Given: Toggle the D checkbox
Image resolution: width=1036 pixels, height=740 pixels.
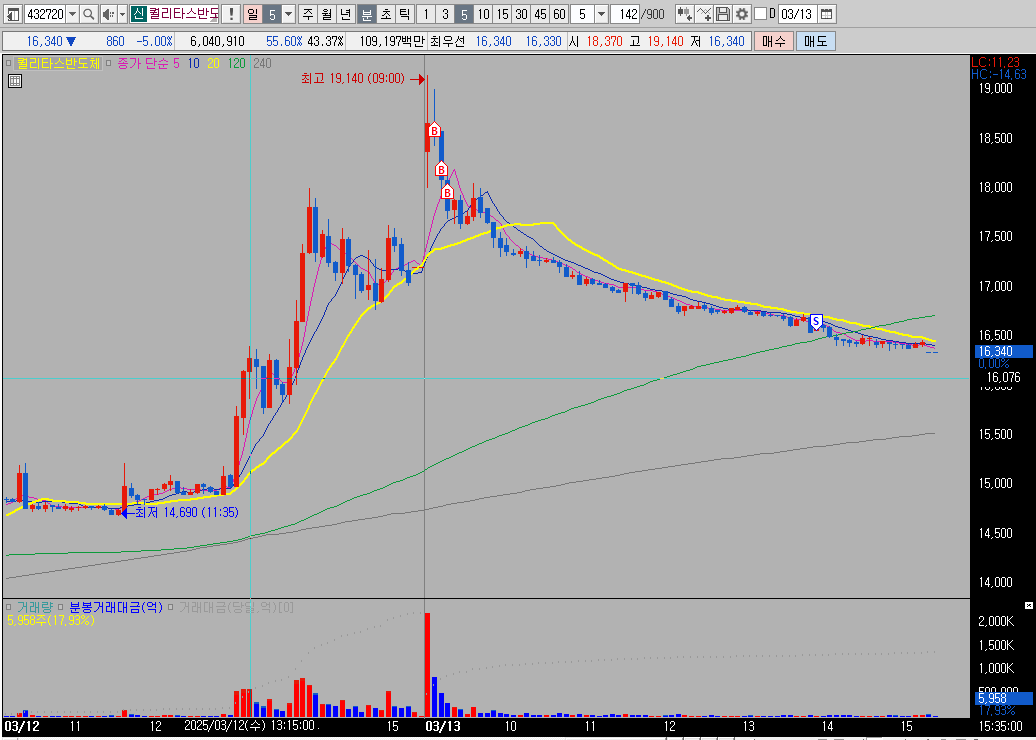Looking at the screenshot, I should tap(760, 13).
